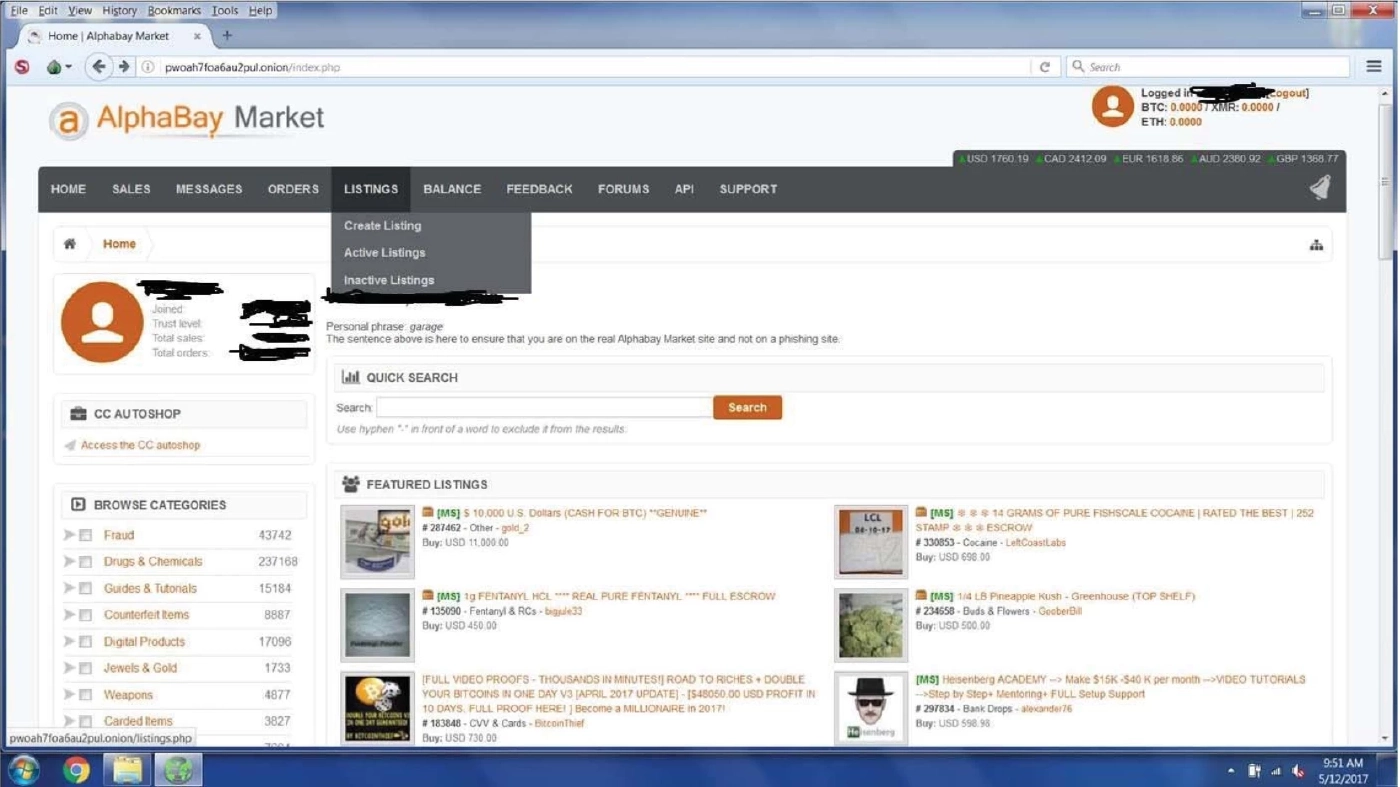The height and width of the screenshot is (787, 1400).
Task: Launch Google Chrome from the taskbar
Action: 76,770
